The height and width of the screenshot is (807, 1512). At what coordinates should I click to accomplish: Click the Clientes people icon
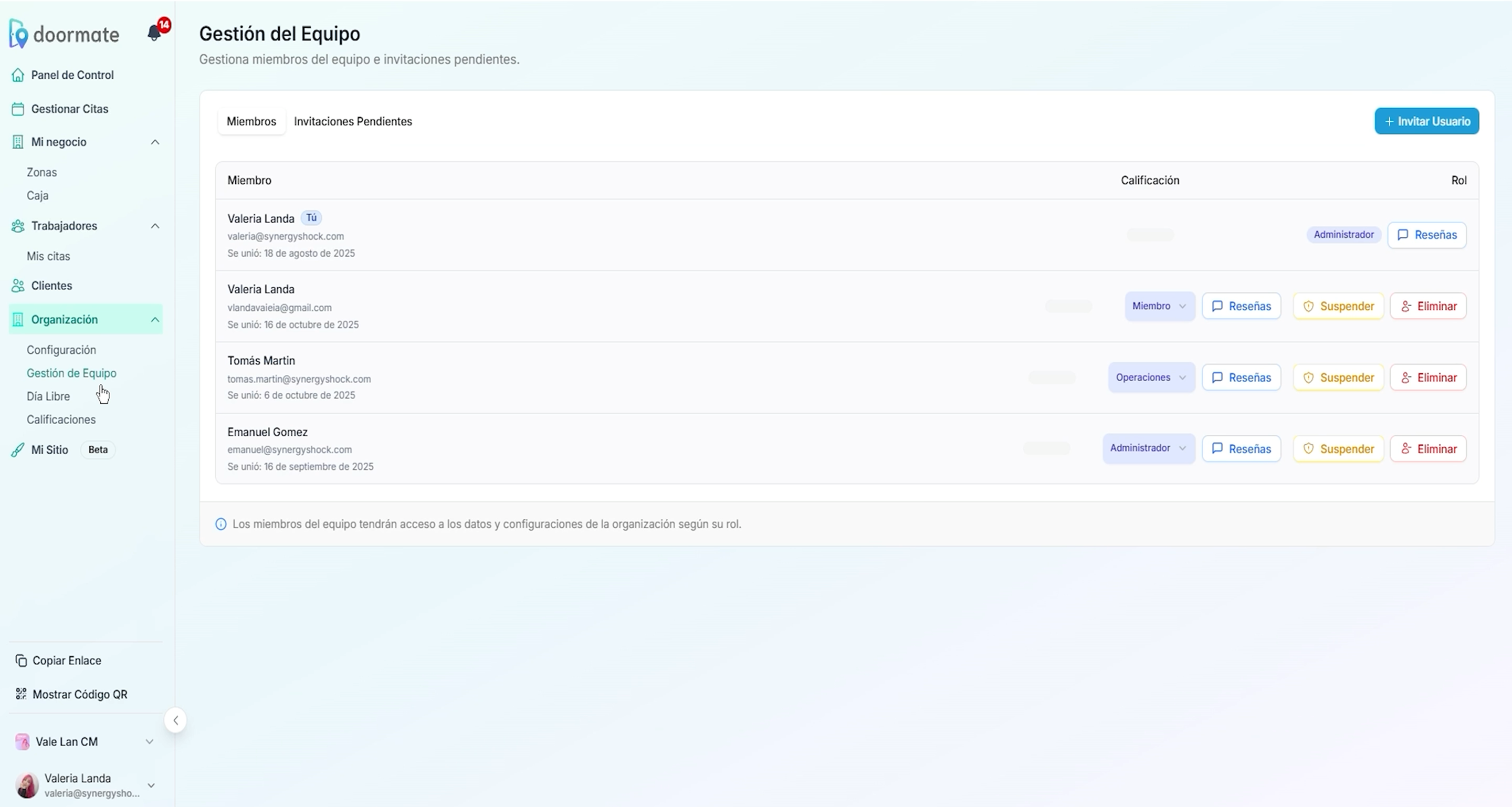coord(18,286)
